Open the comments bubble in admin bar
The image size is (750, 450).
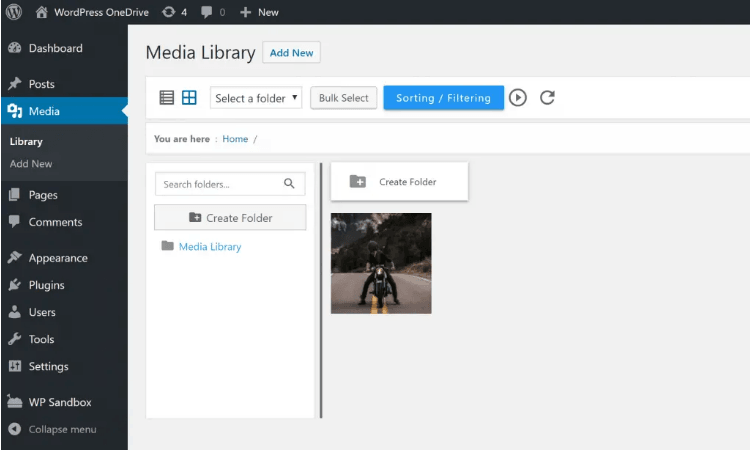[213, 12]
